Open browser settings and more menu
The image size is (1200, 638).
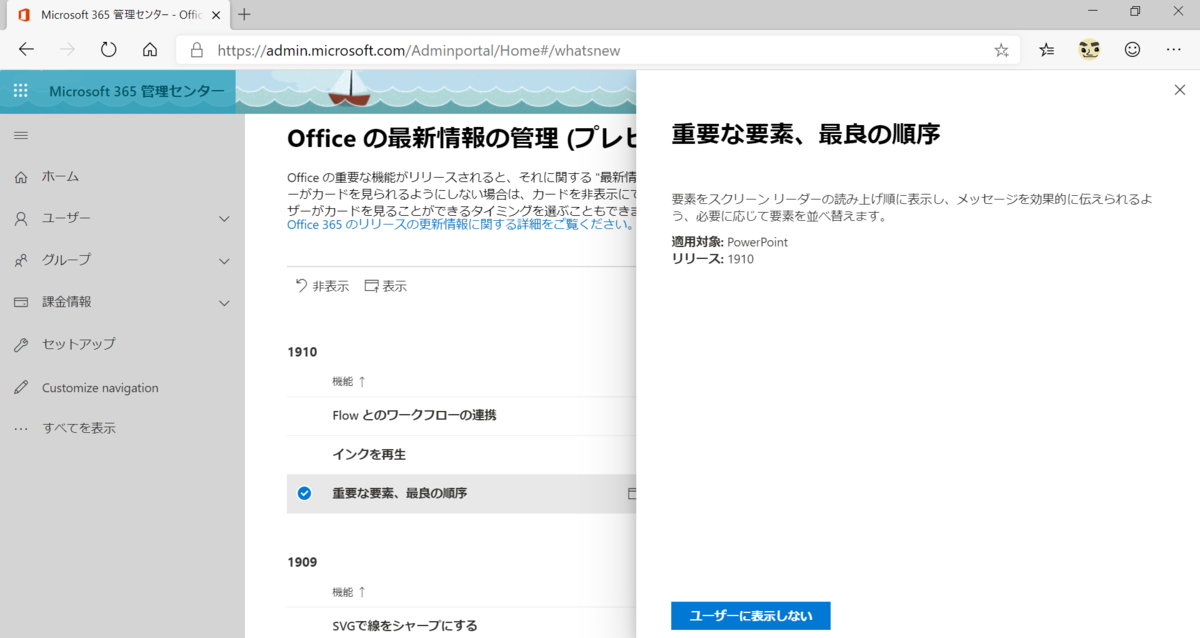(1174, 49)
